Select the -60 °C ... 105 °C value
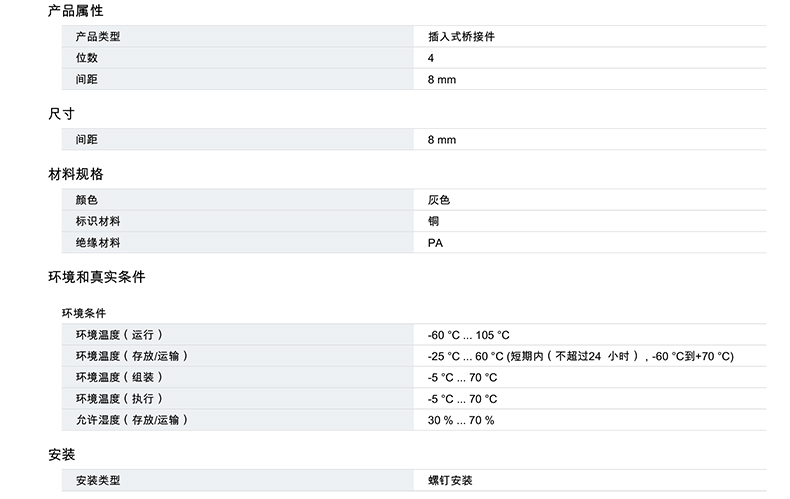Image resolution: width=790 pixels, height=499 pixels. (x=468, y=335)
